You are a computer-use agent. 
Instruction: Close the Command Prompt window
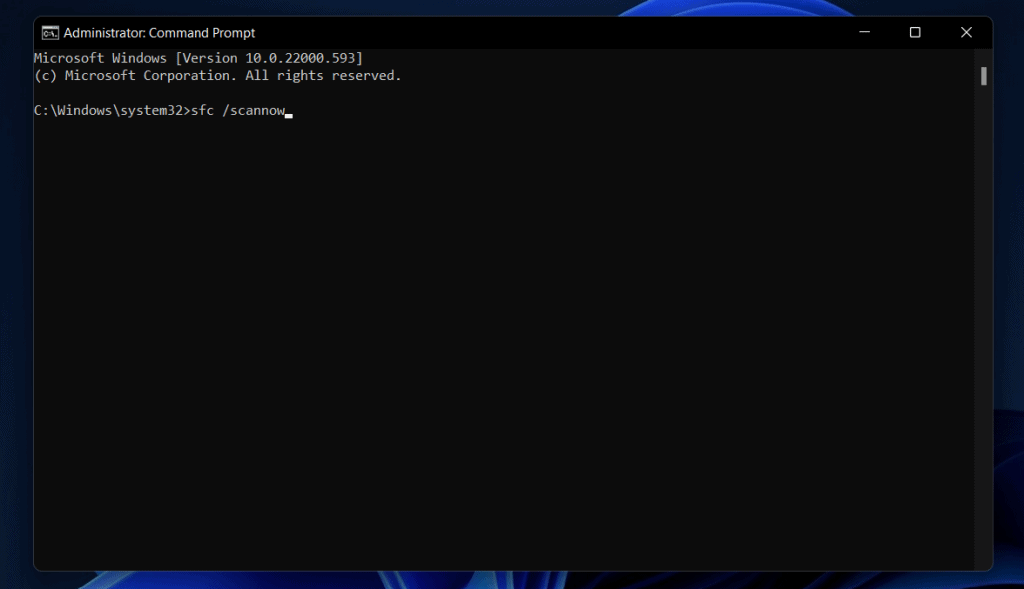coord(966,32)
